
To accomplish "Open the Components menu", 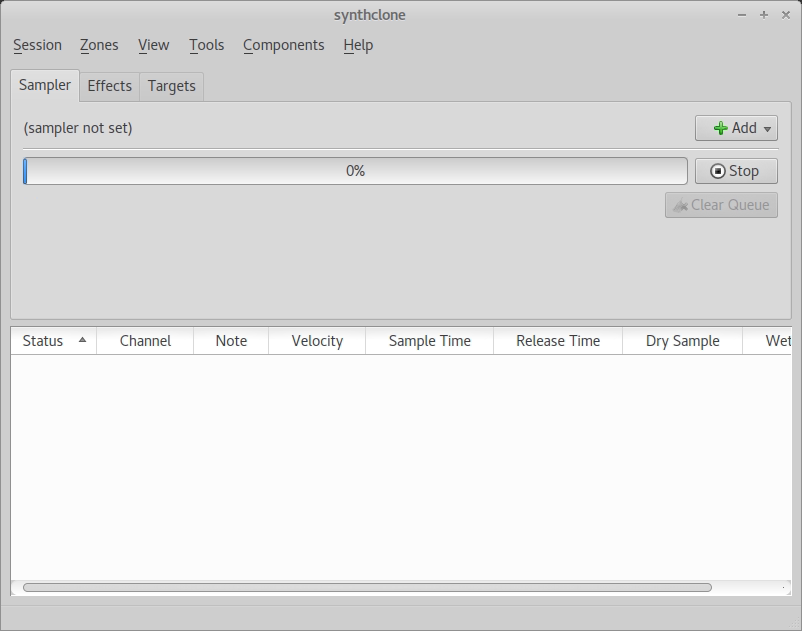I will pyautogui.click(x=284, y=45).
